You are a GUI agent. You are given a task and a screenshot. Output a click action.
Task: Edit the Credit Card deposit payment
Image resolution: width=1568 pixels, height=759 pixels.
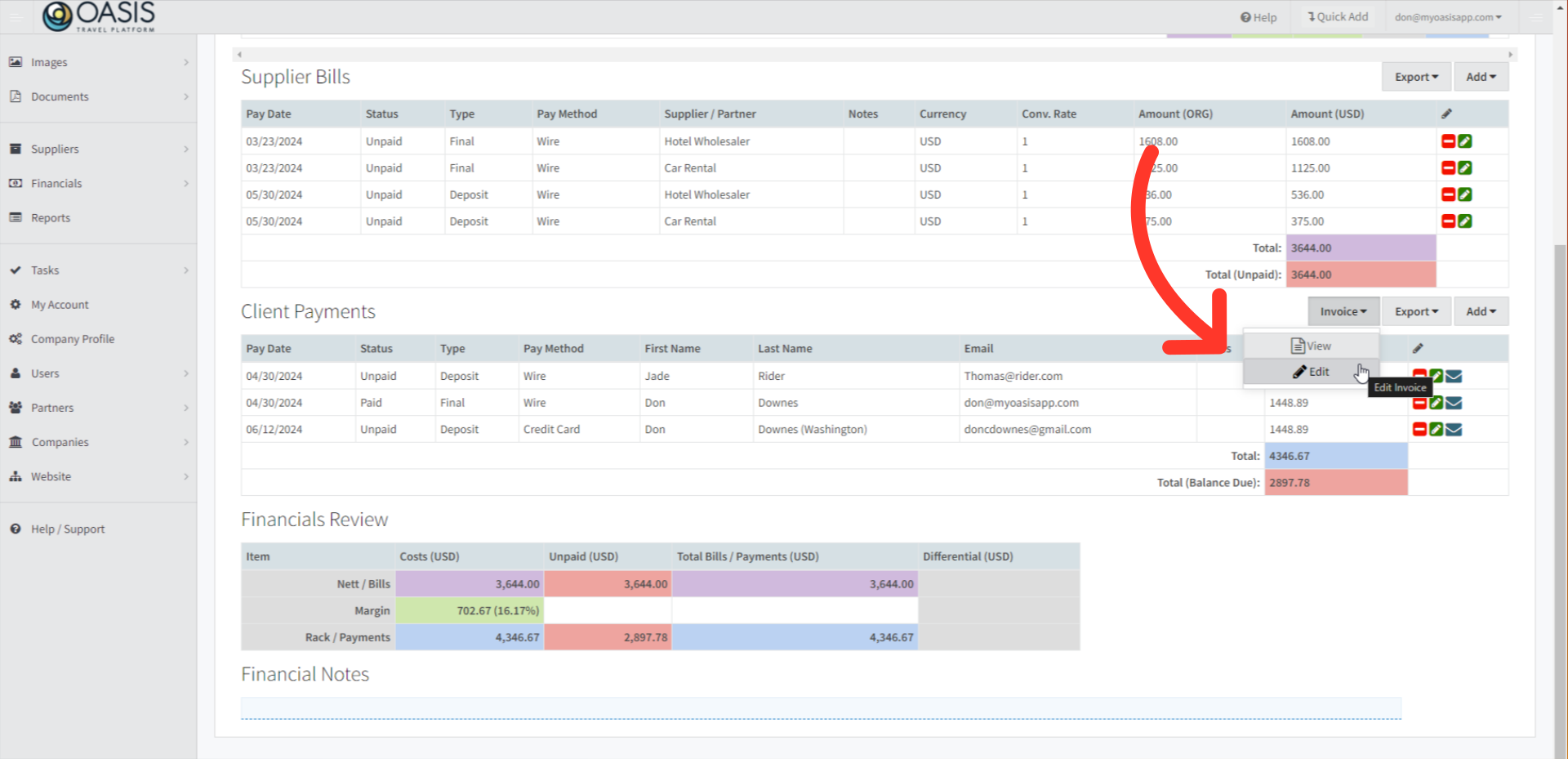(1435, 429)
